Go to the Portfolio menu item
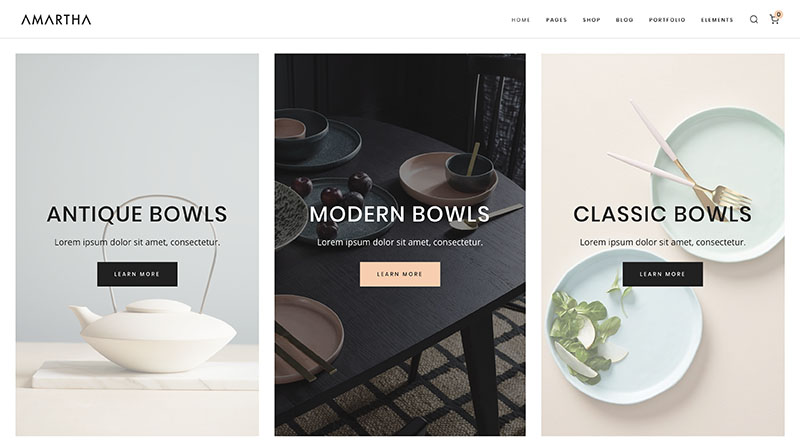Screen dimensions: 800x448 coord(667,20)
